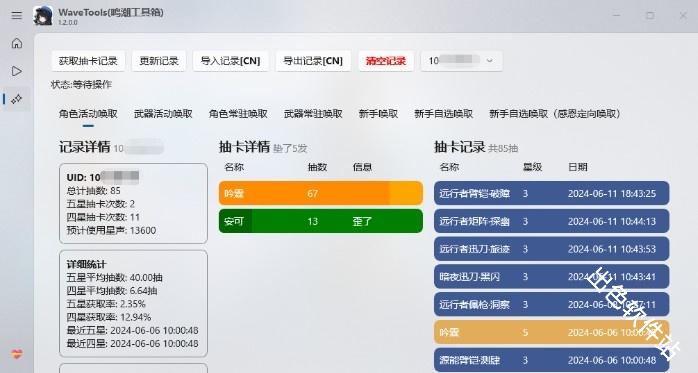Click 更新记录 button
This screenshot has width=698, height=373.
[159, 61]
